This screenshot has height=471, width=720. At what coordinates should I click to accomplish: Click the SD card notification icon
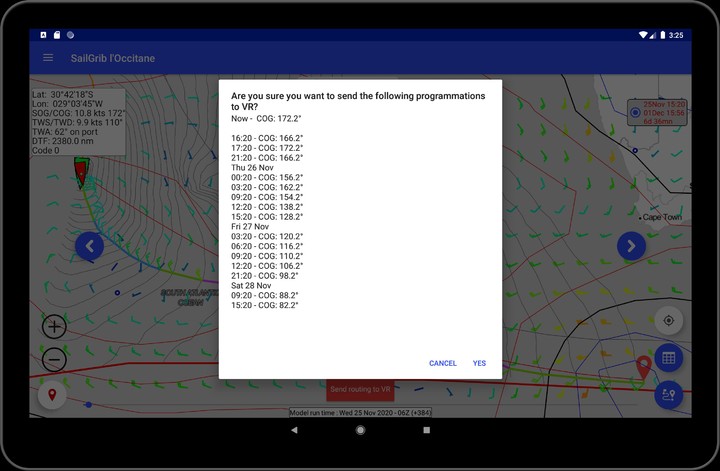pyautogui.click(x=57, y=35)
